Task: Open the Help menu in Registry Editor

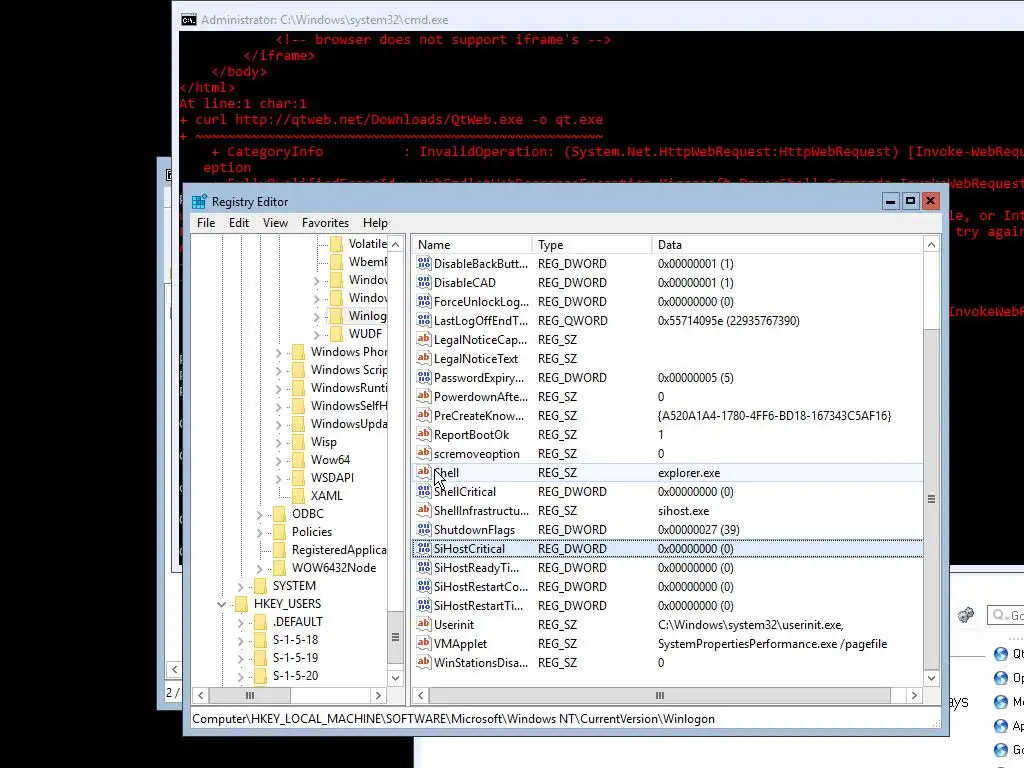Action: tap(375, 223)
